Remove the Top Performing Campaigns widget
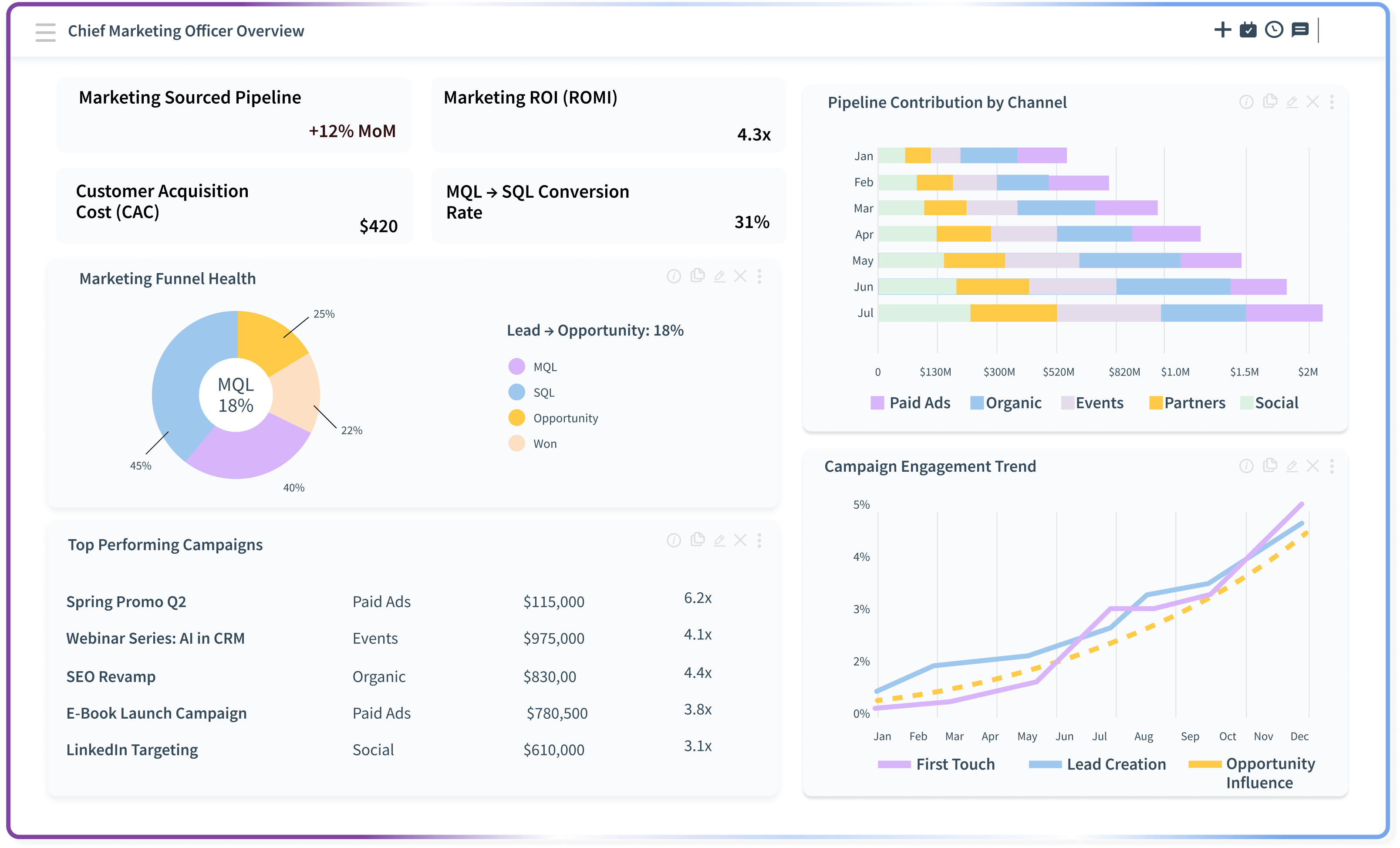 740,541
